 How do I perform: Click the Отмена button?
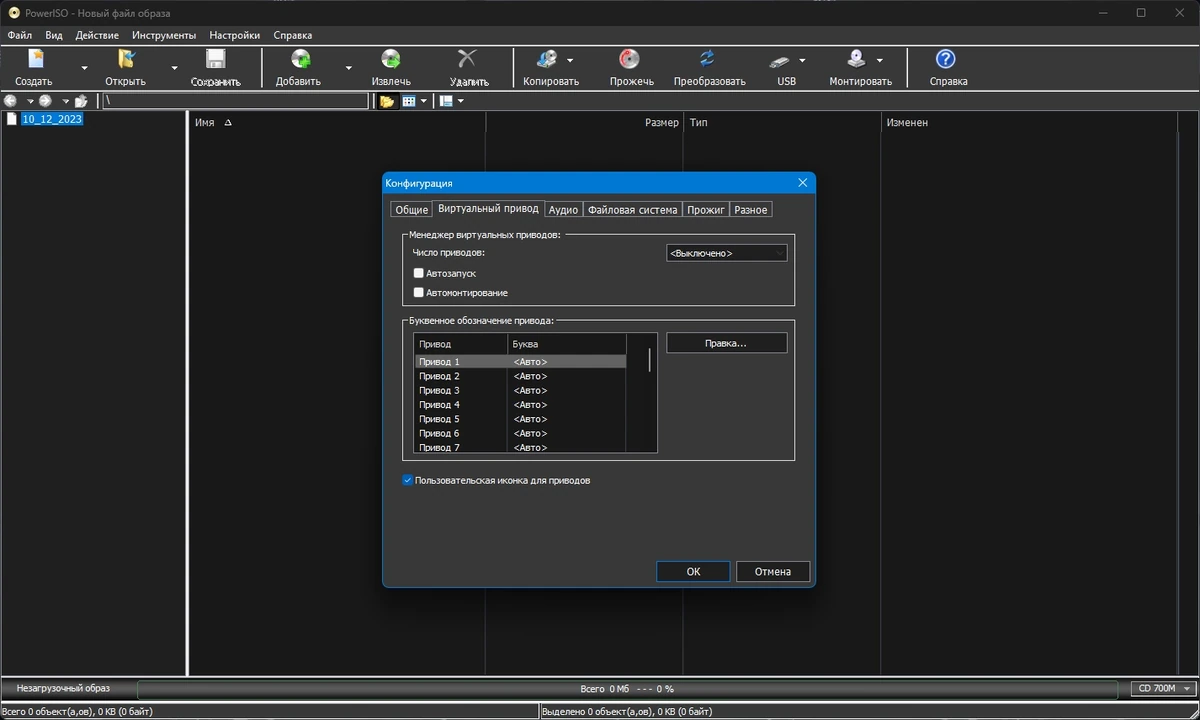(x=773, y=572)
